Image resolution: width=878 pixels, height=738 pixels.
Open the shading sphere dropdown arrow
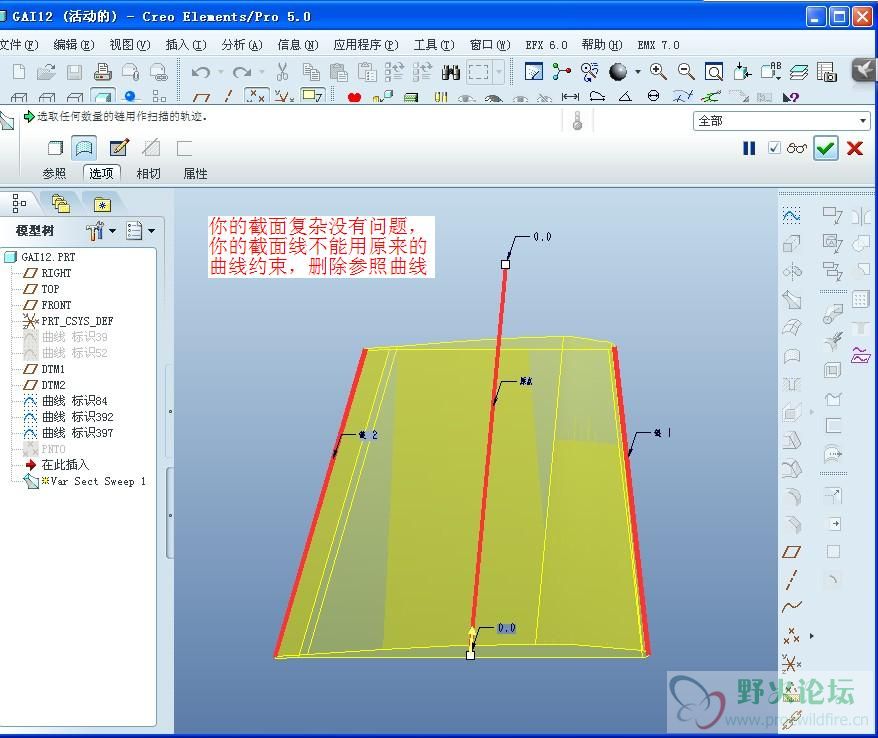pos(638,72)
